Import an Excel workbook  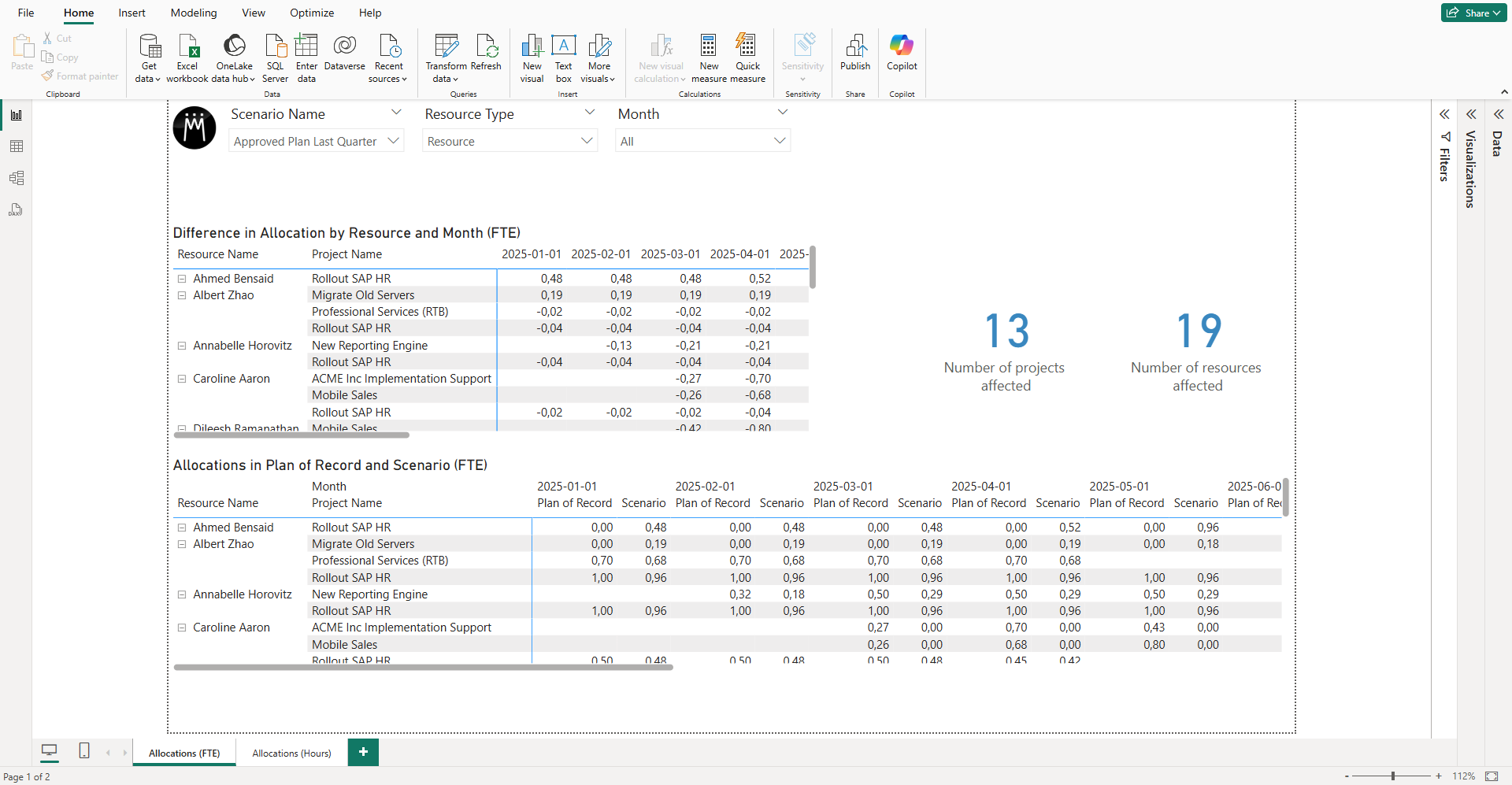(187, 57)
